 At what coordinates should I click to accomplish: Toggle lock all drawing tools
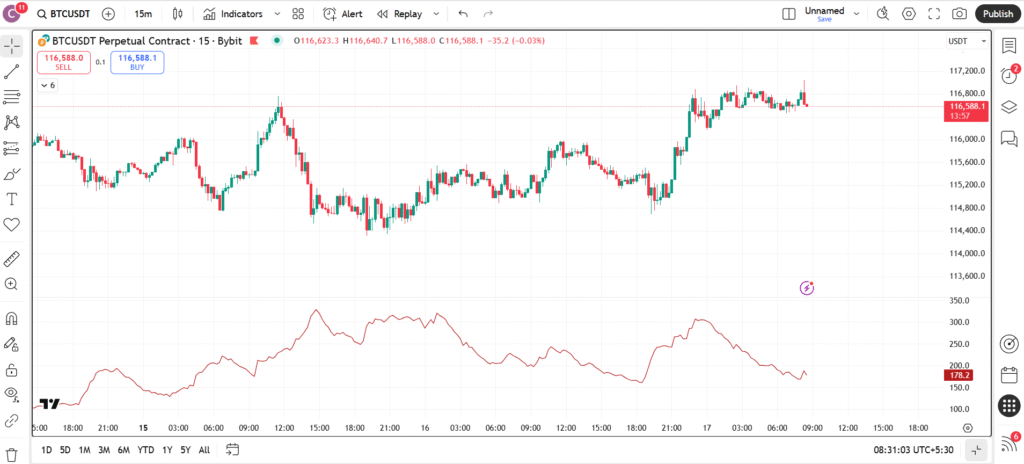[12, 369]
